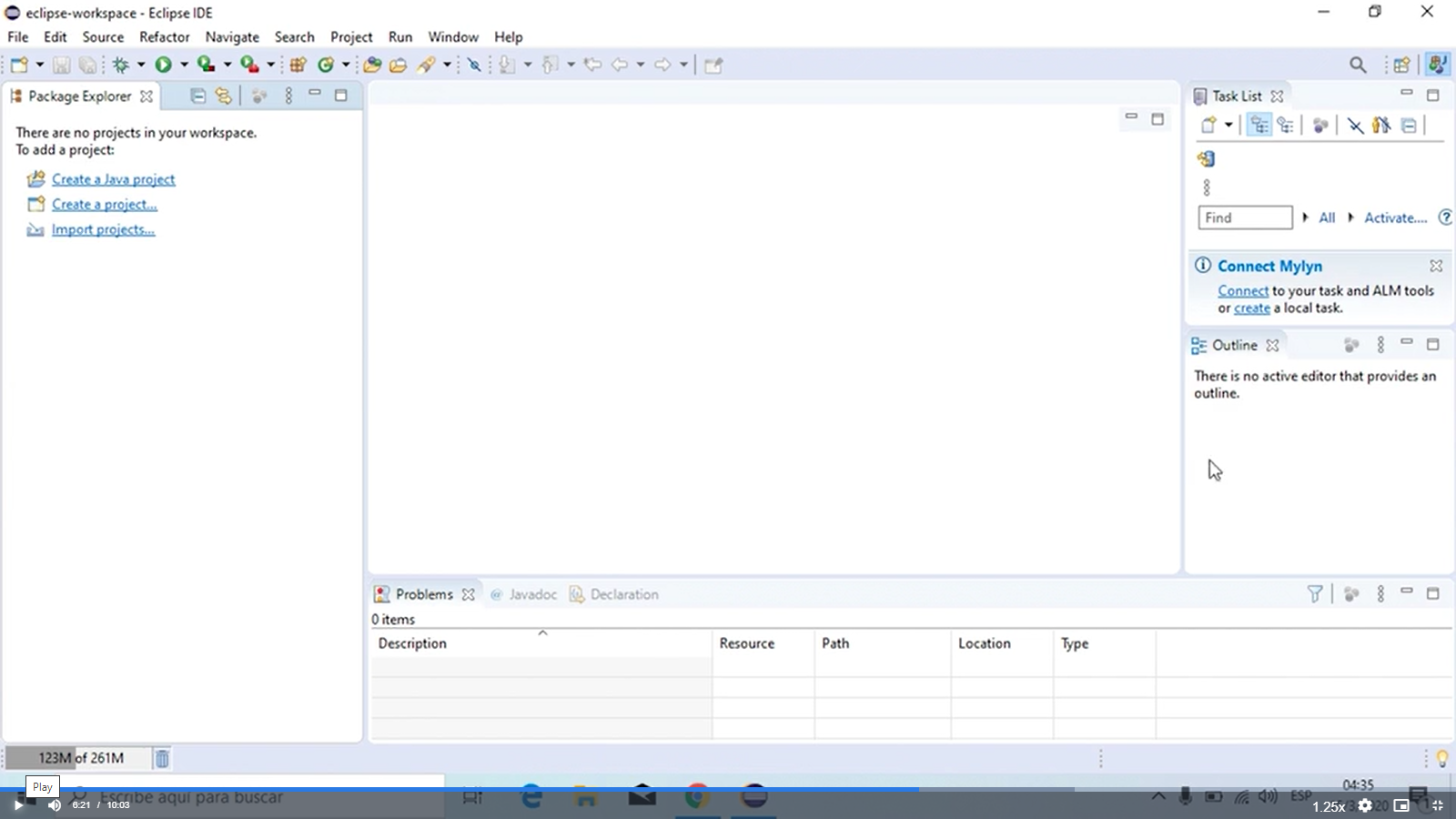
Task: Click the magnifier Quick Access search icon
Action: [x=1358, y=65]
